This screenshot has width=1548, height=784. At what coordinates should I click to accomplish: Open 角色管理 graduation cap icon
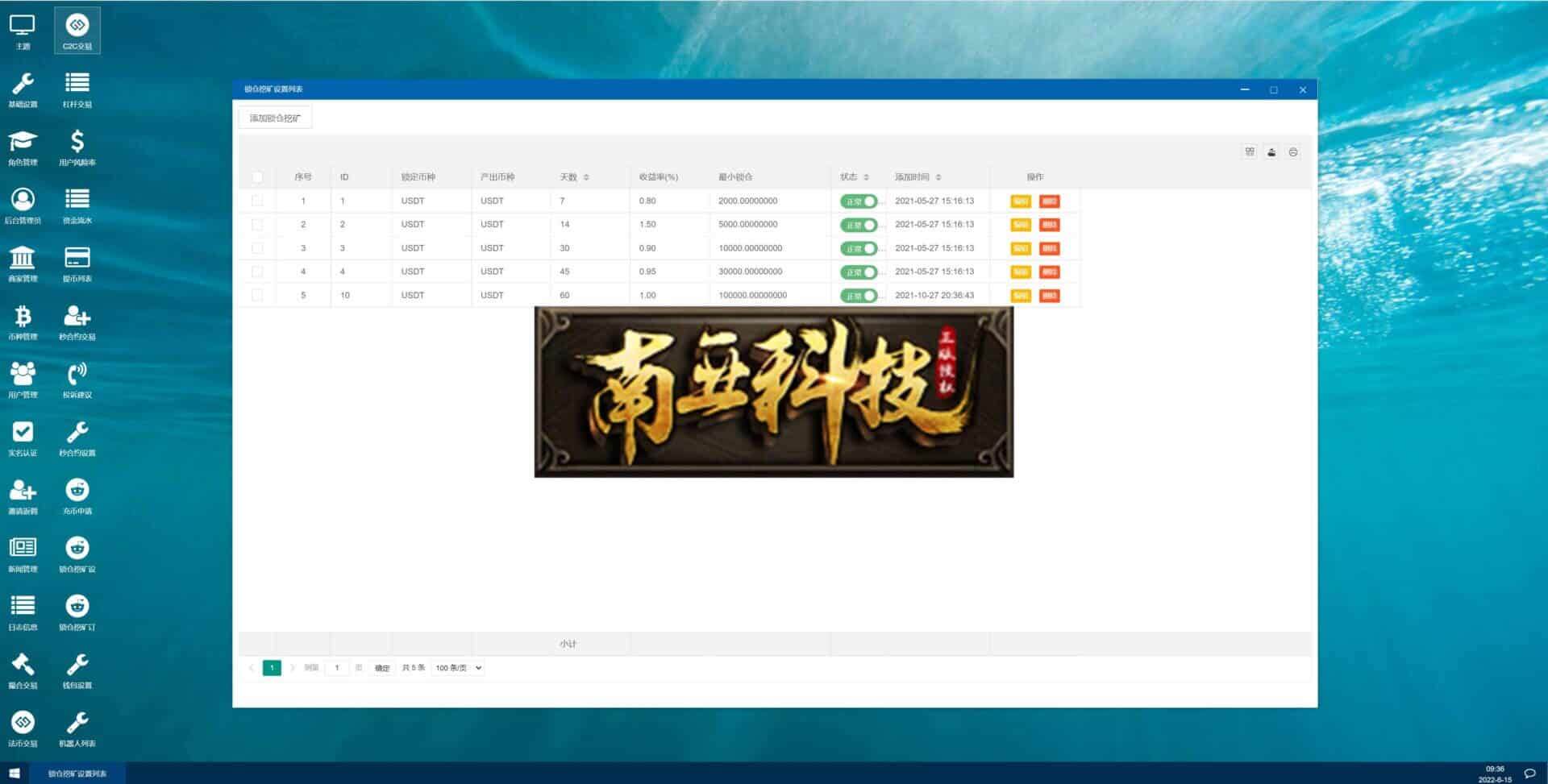23,147
